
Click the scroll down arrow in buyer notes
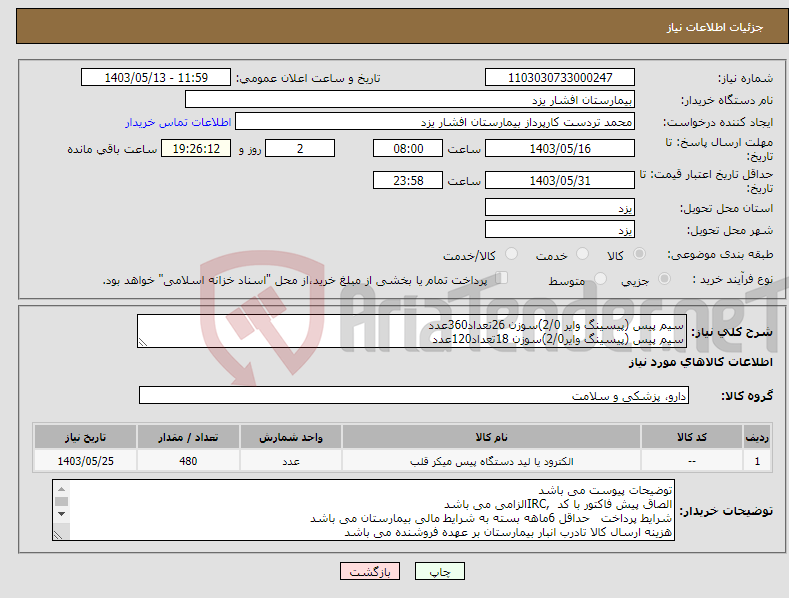[61, 514]
